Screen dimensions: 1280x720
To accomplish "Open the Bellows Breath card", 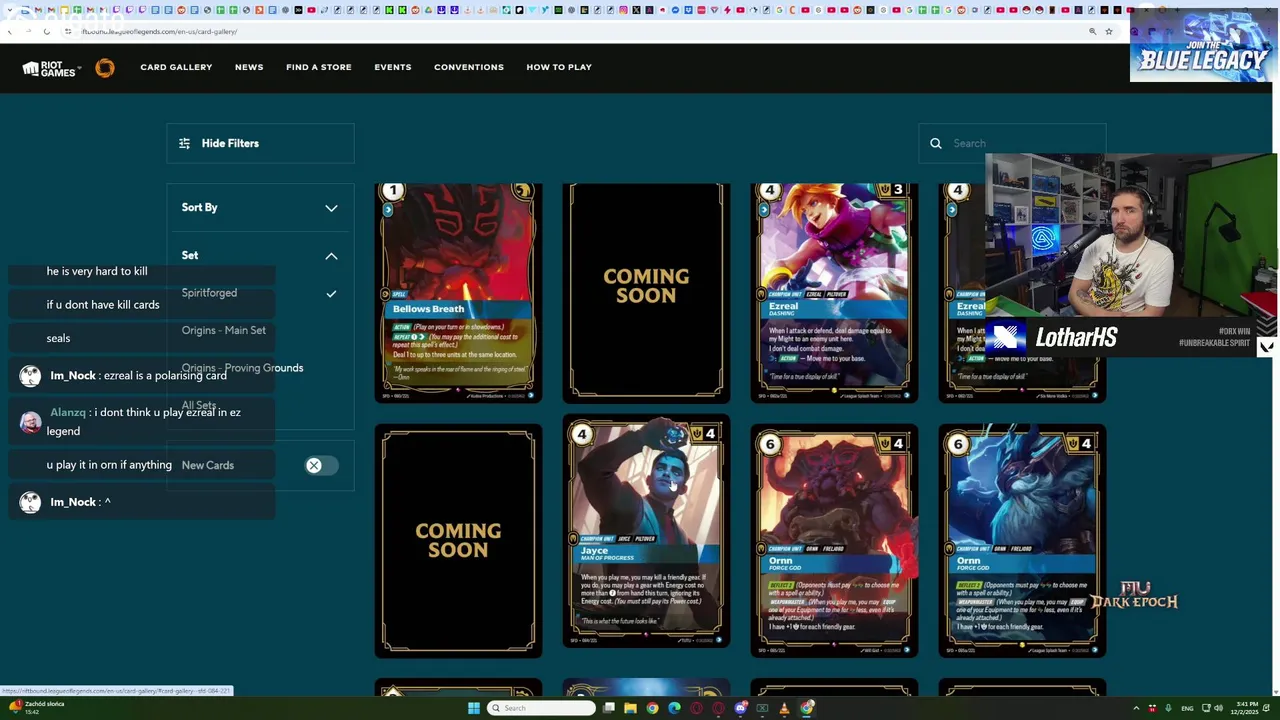I will point(458,293).
